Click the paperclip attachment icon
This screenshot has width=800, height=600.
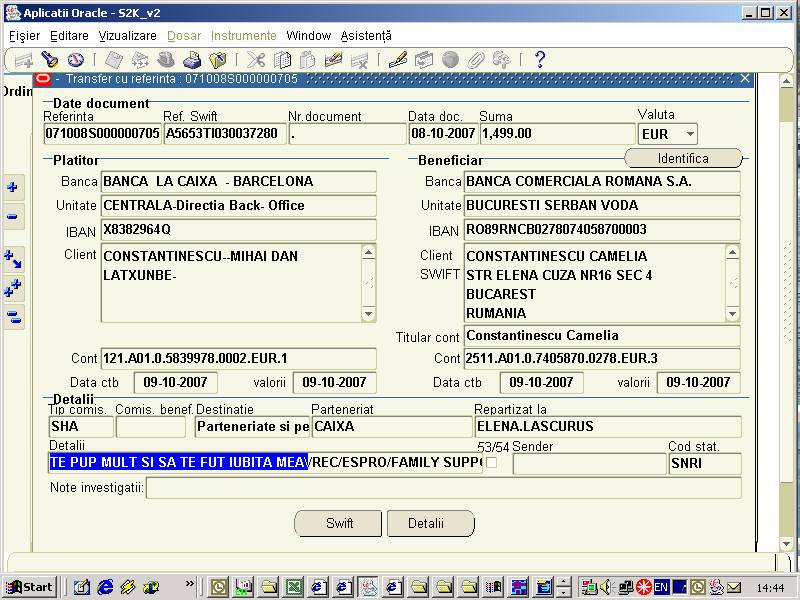point(476,60)
